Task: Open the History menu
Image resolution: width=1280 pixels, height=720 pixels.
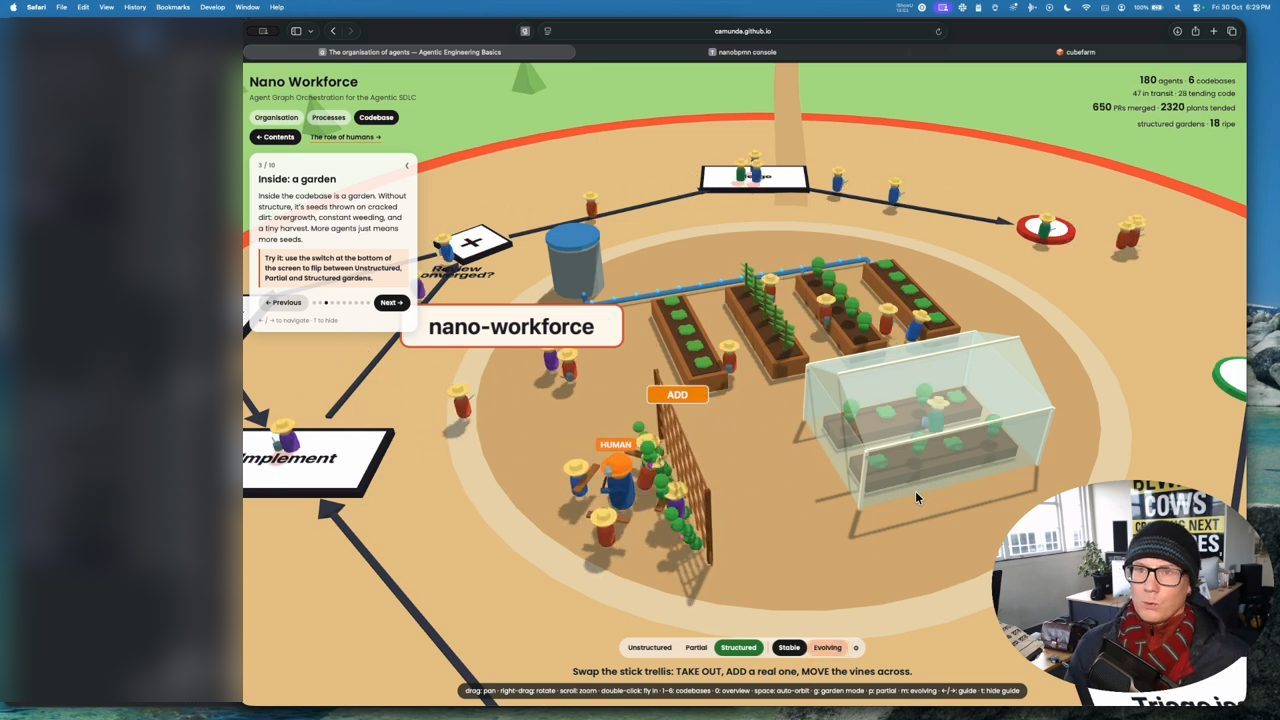Action: tap(135, 7)
